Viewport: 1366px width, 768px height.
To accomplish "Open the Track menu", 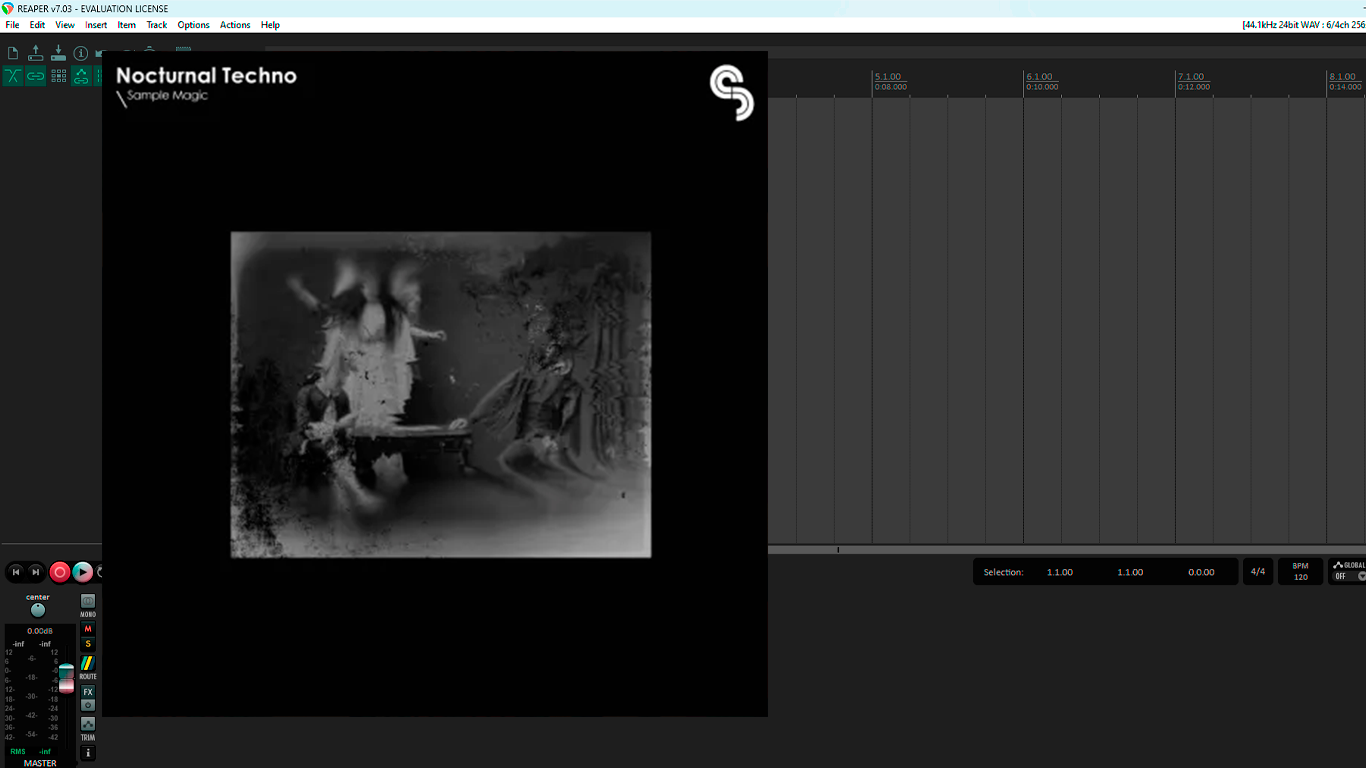I will 157,25.
